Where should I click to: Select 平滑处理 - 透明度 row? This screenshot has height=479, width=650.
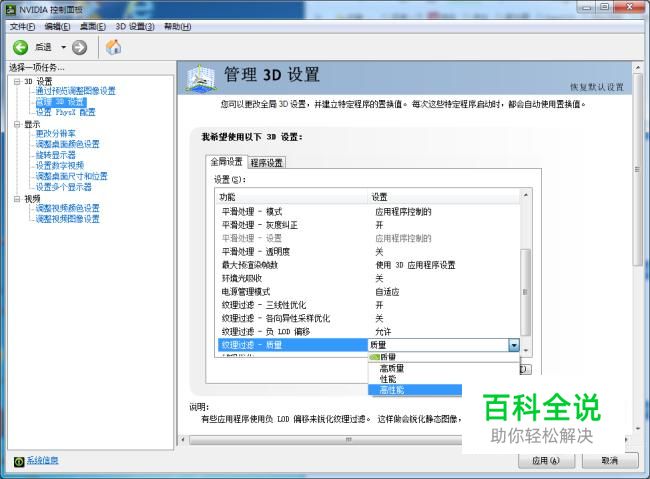pyautogui.click(x=369, y=252)
